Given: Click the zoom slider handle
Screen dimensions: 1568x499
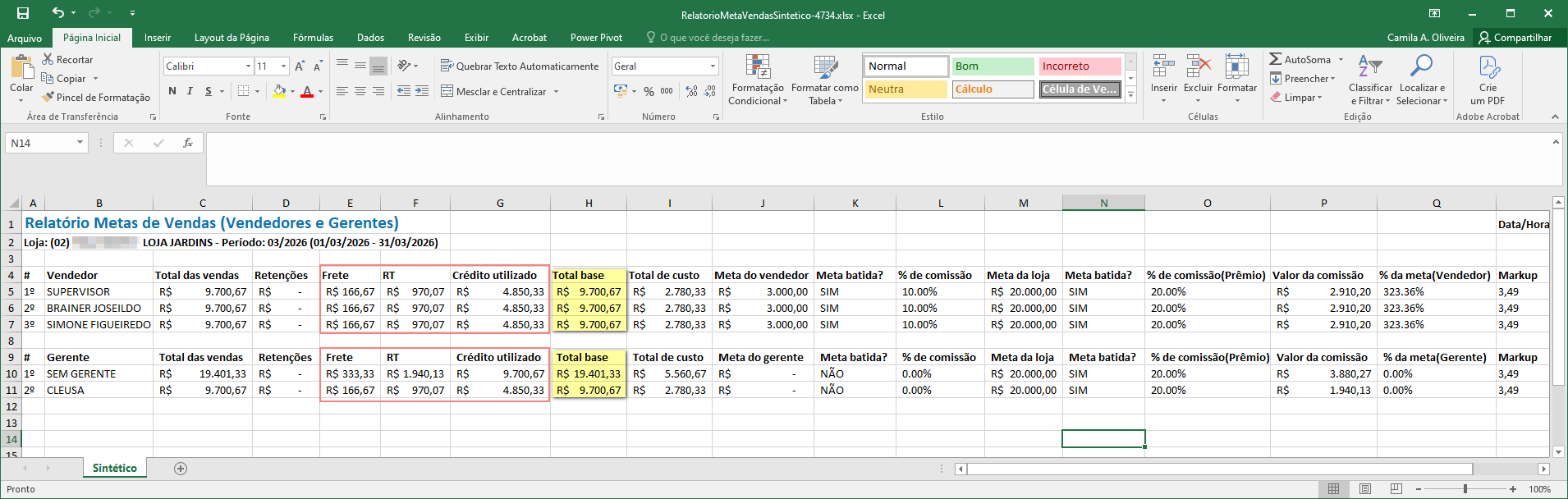Looking at the screenshot, I should pos(1465,489).
